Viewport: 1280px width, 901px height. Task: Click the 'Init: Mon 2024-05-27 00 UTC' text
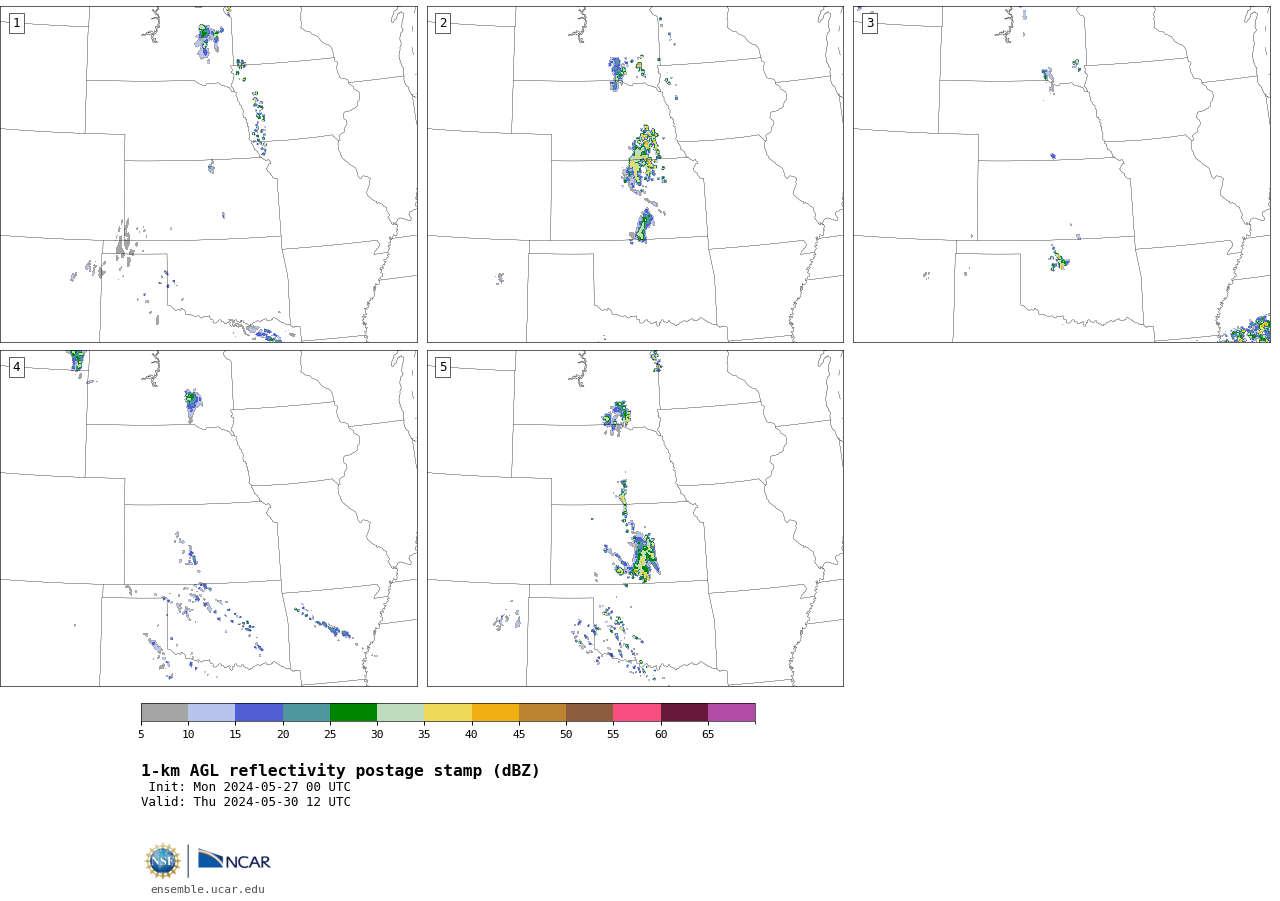click(250, 787)
